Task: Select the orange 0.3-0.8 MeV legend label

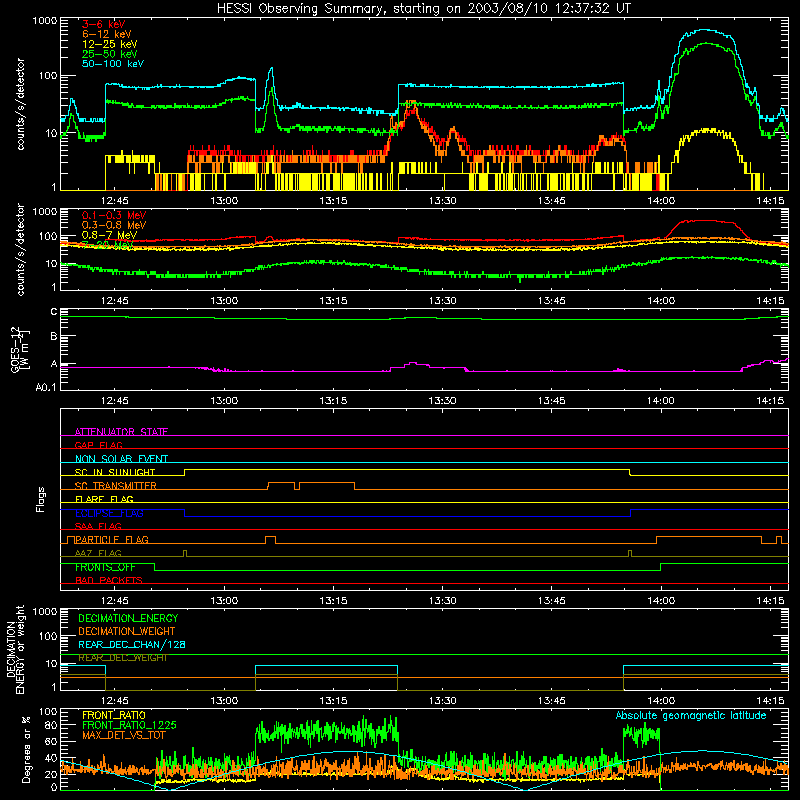Action: point(114,225)
